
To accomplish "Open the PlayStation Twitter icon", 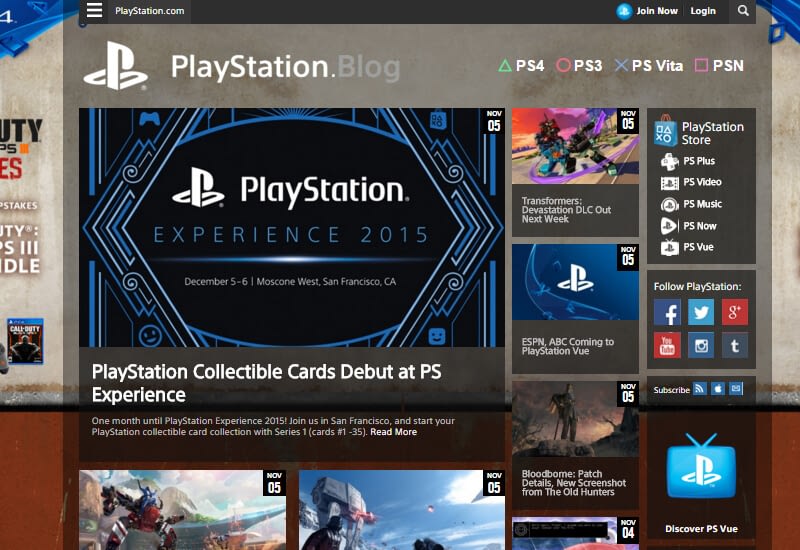I will [701, 312].
